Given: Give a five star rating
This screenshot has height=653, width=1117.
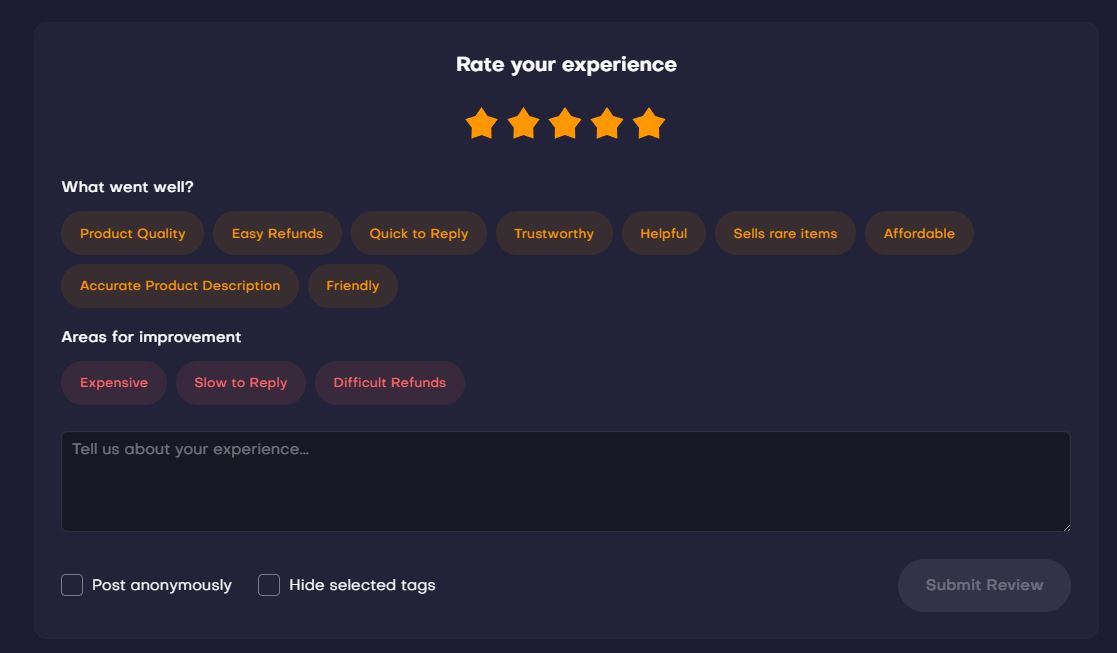Looking at the screenshot, I should coord(649,124).
